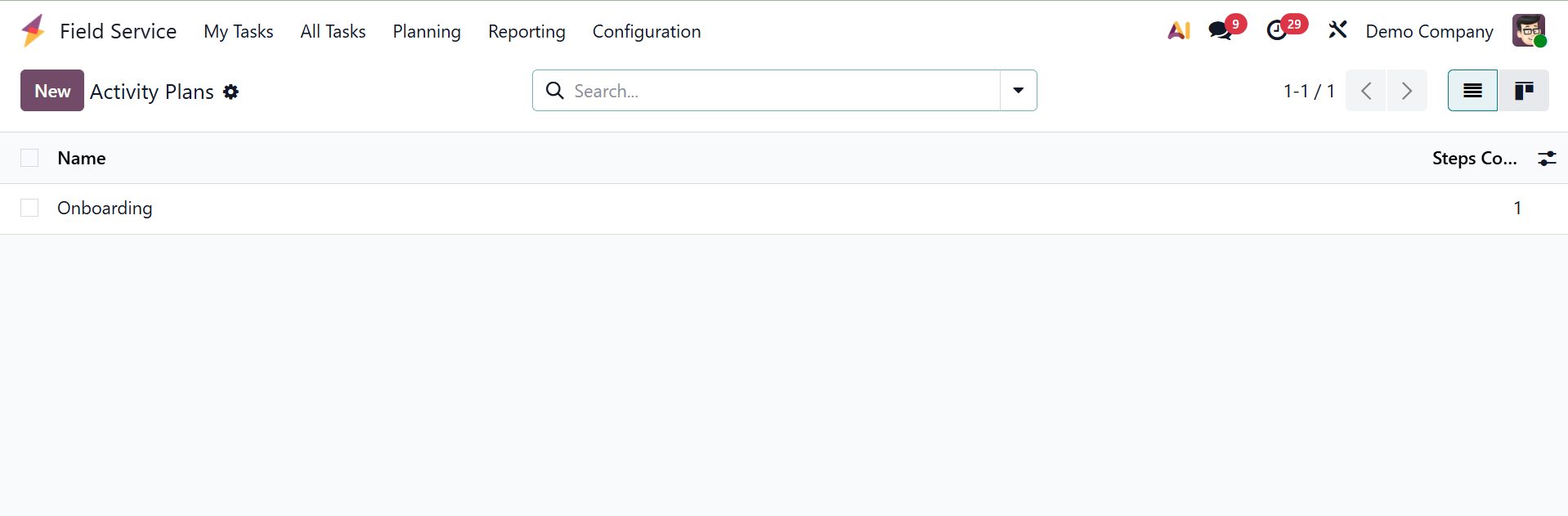Viewport: 1568px width, 516px height.
Task: Open the AI assistant icon
Action: pyautogui.click(x=1178, y=31)
